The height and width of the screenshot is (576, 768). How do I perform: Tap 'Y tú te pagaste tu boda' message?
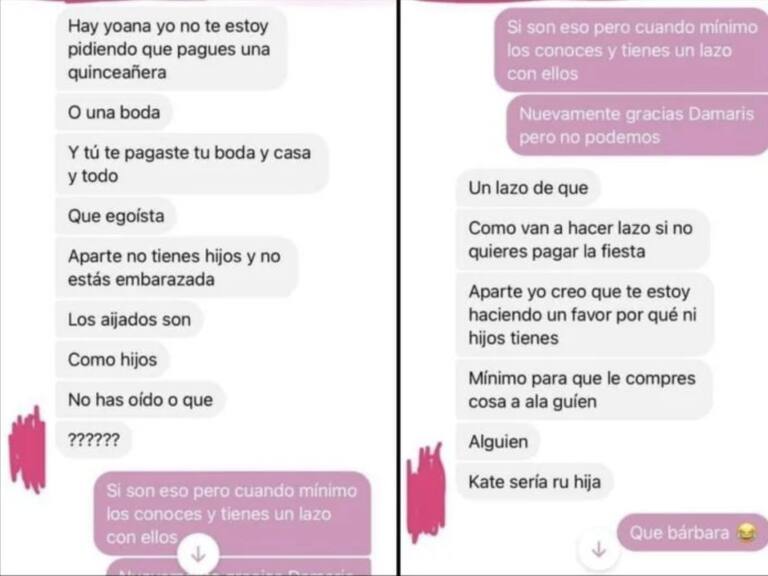click(x=191, y=164)
